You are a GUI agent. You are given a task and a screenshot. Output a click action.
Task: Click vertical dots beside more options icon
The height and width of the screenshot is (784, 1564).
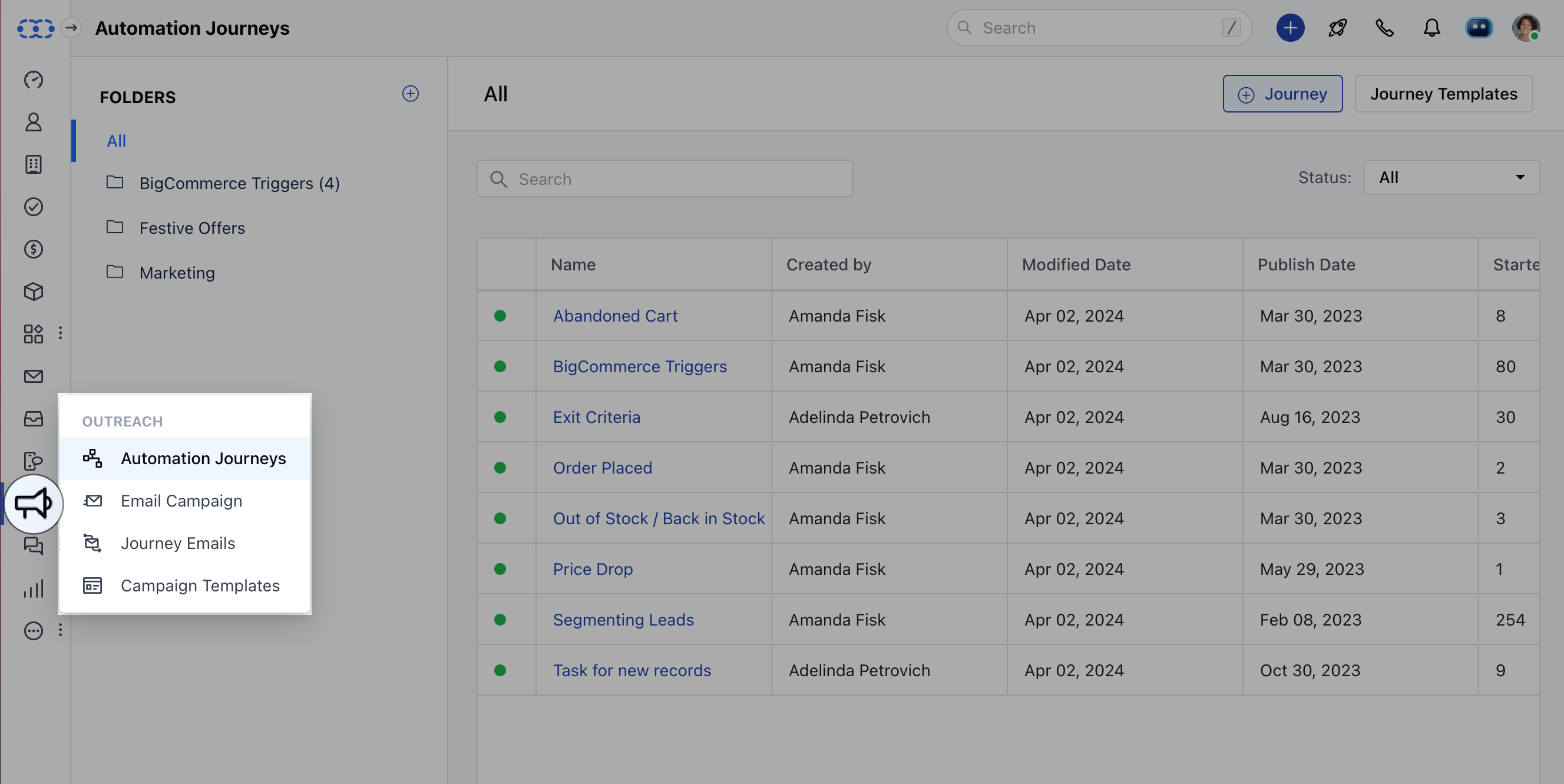[x=60, y=631]
